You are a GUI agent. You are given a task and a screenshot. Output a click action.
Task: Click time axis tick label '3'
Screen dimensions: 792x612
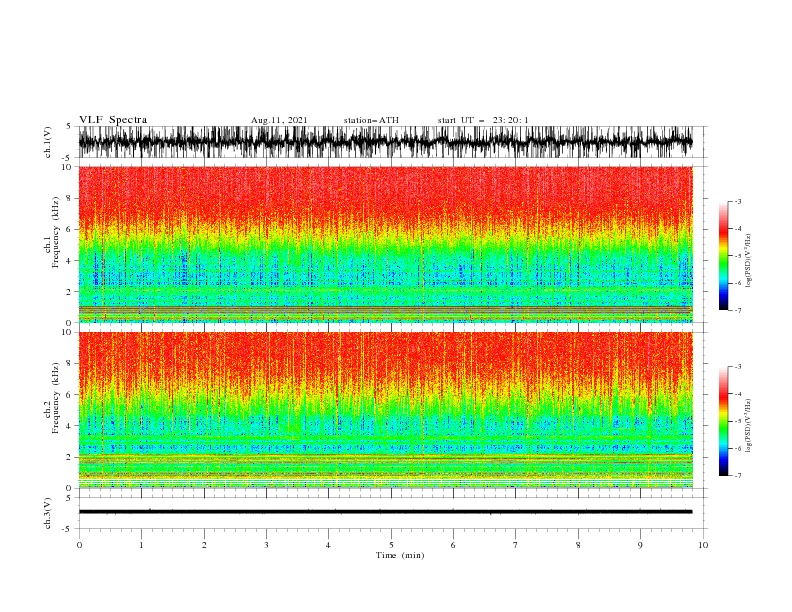(x=266, y=545)
